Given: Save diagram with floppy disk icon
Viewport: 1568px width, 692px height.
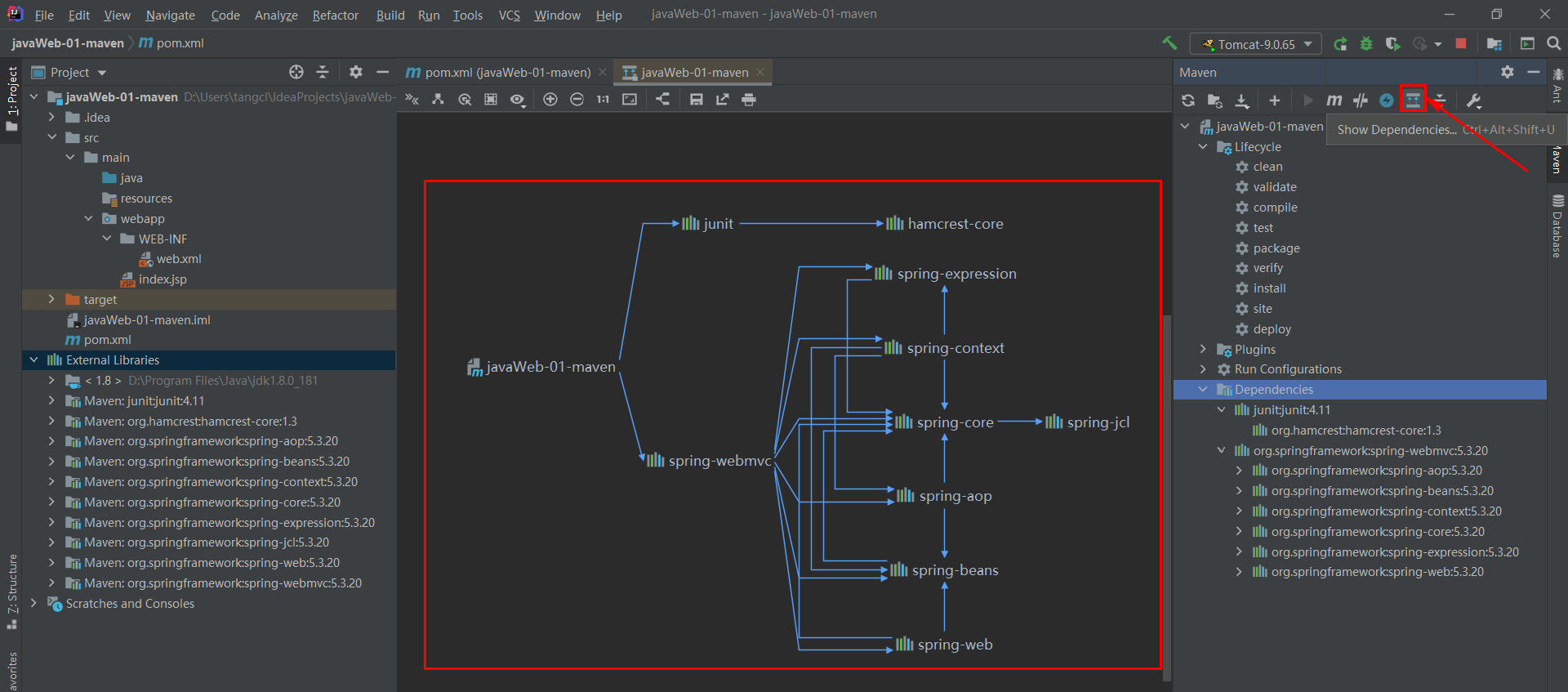Looking at the screenshot, I should [696, 100].
